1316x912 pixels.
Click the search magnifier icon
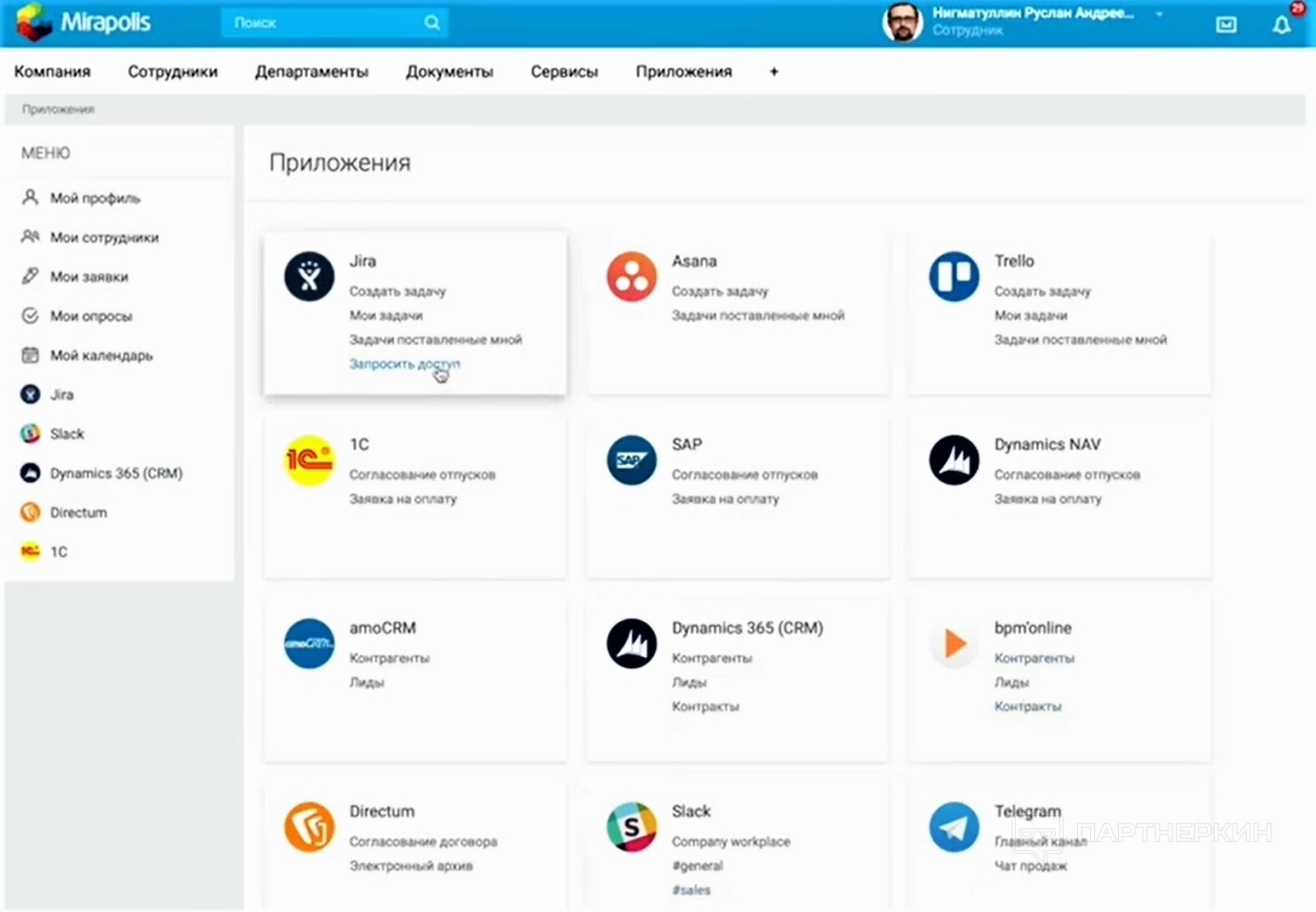432,23
